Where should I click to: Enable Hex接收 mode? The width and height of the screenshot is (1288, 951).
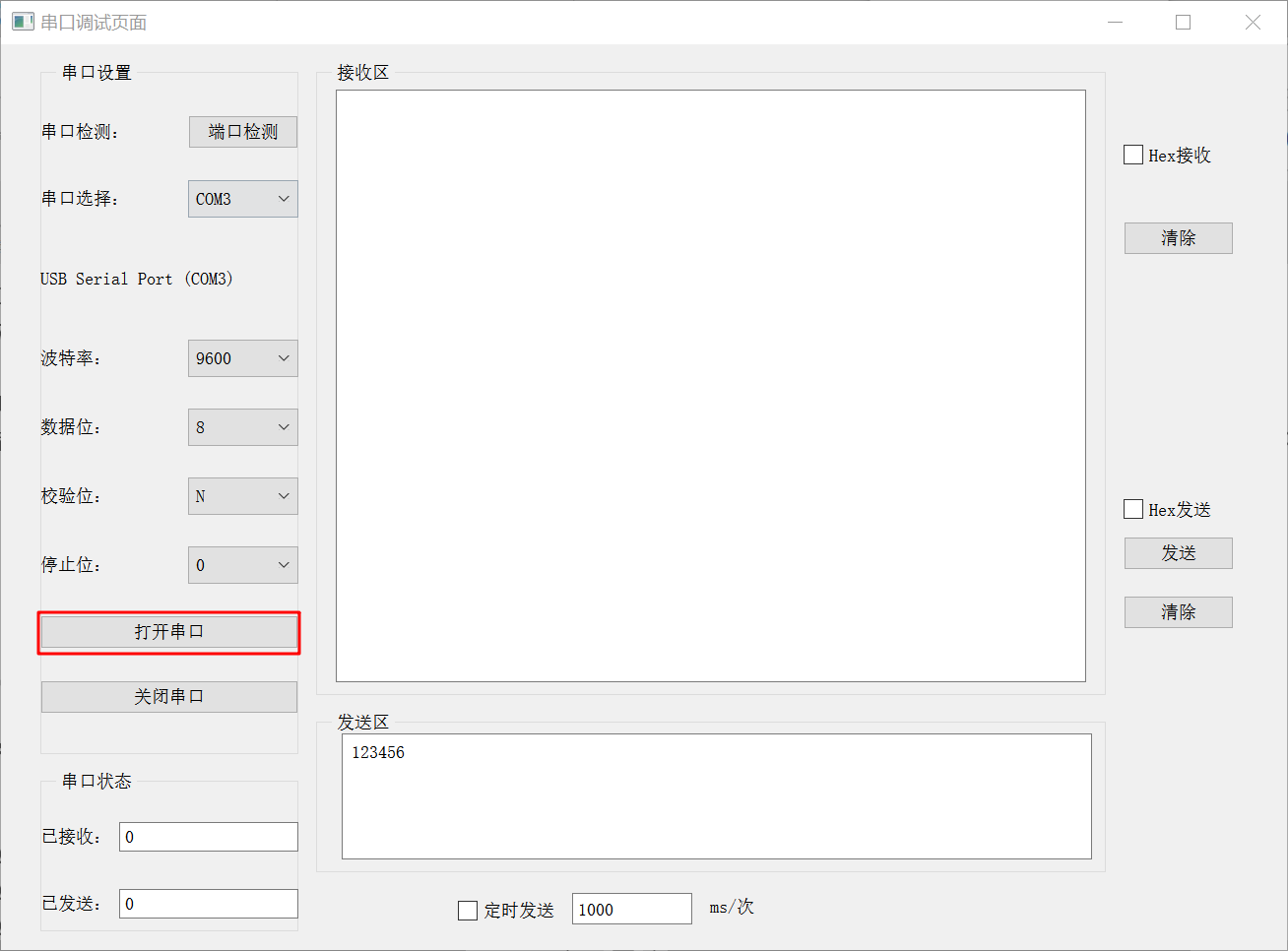tap(1131, 155)
